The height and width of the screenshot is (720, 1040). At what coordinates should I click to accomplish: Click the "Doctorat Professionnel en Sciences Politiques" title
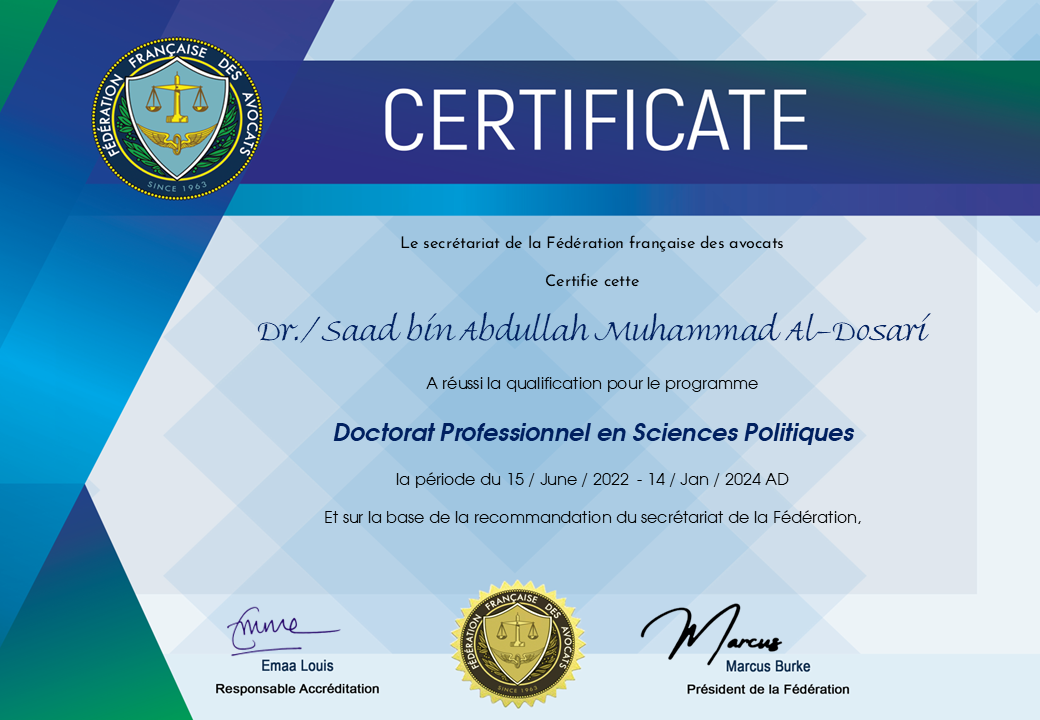coord(593,433)
